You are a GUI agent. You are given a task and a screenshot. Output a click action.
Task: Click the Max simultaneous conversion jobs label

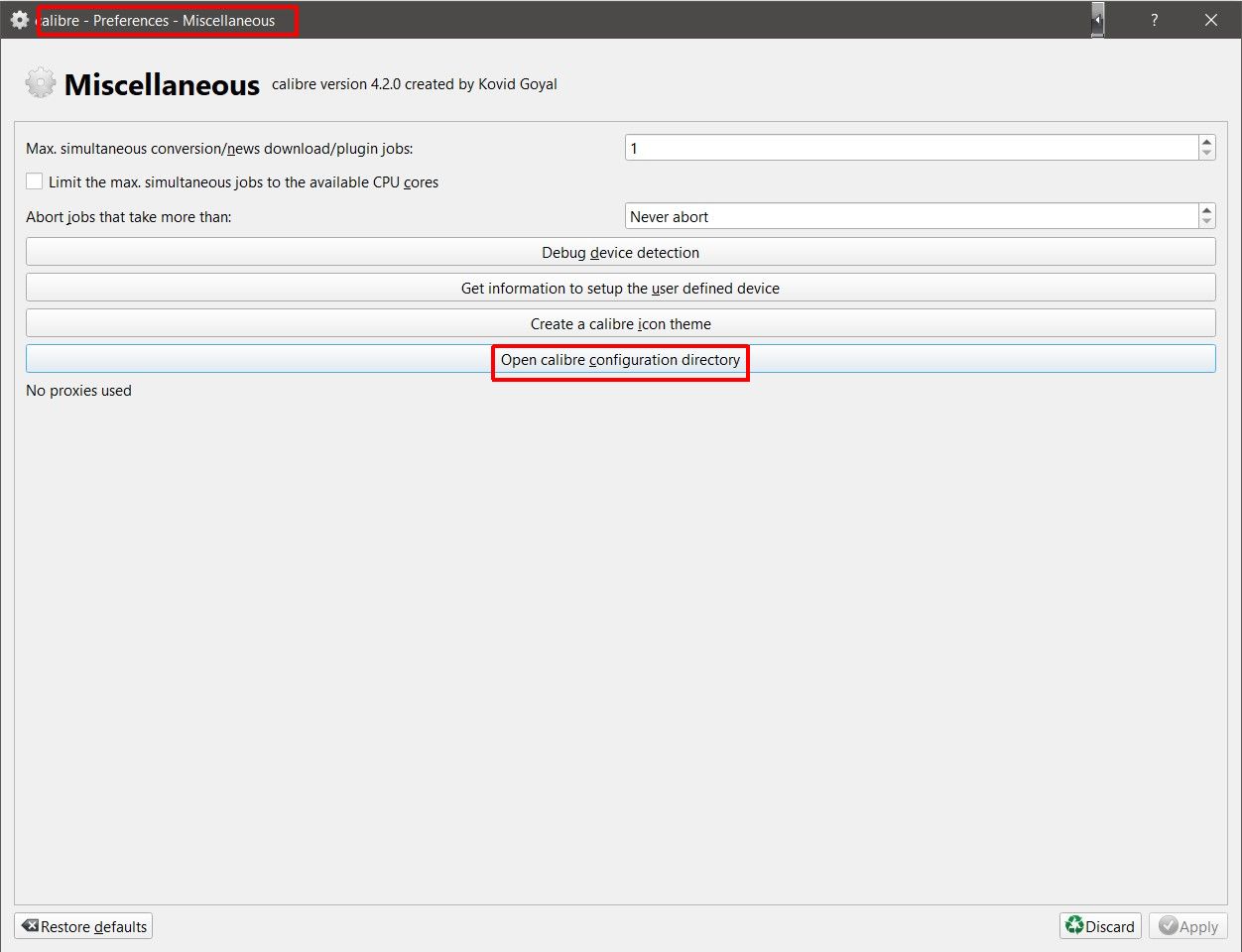coord(219,149)
